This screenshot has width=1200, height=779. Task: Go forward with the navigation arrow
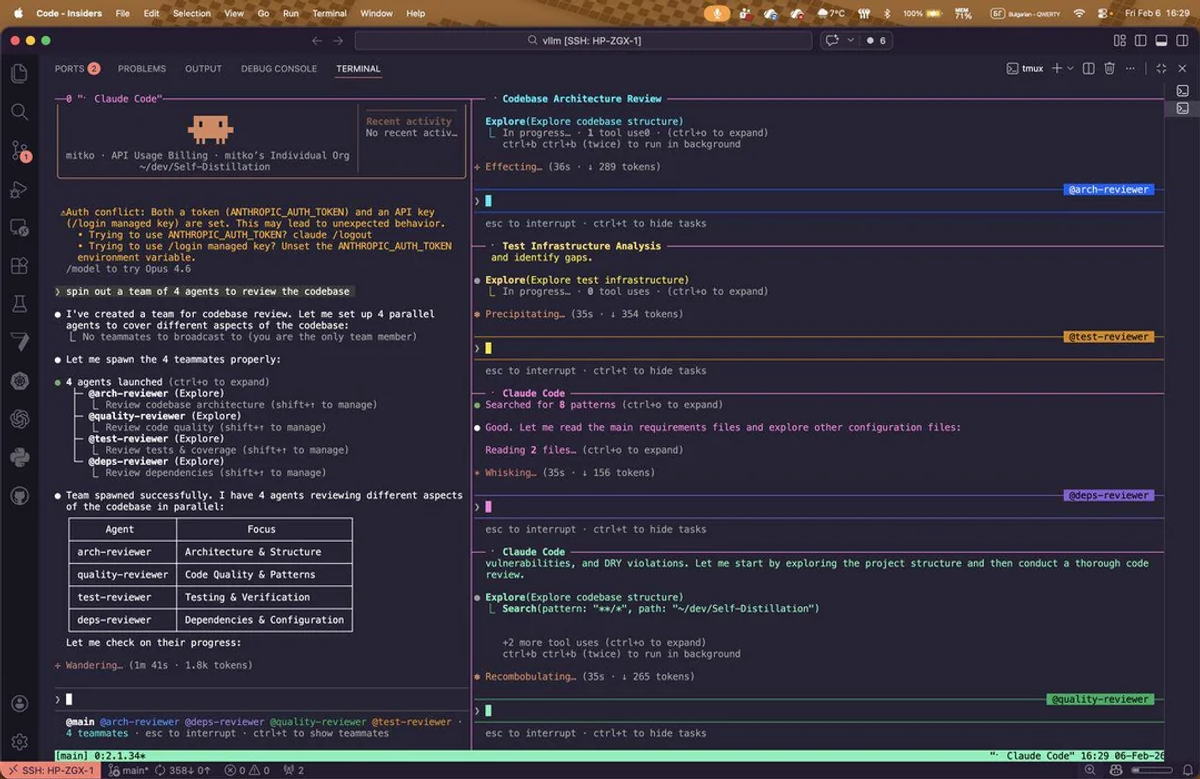point(338,41)
